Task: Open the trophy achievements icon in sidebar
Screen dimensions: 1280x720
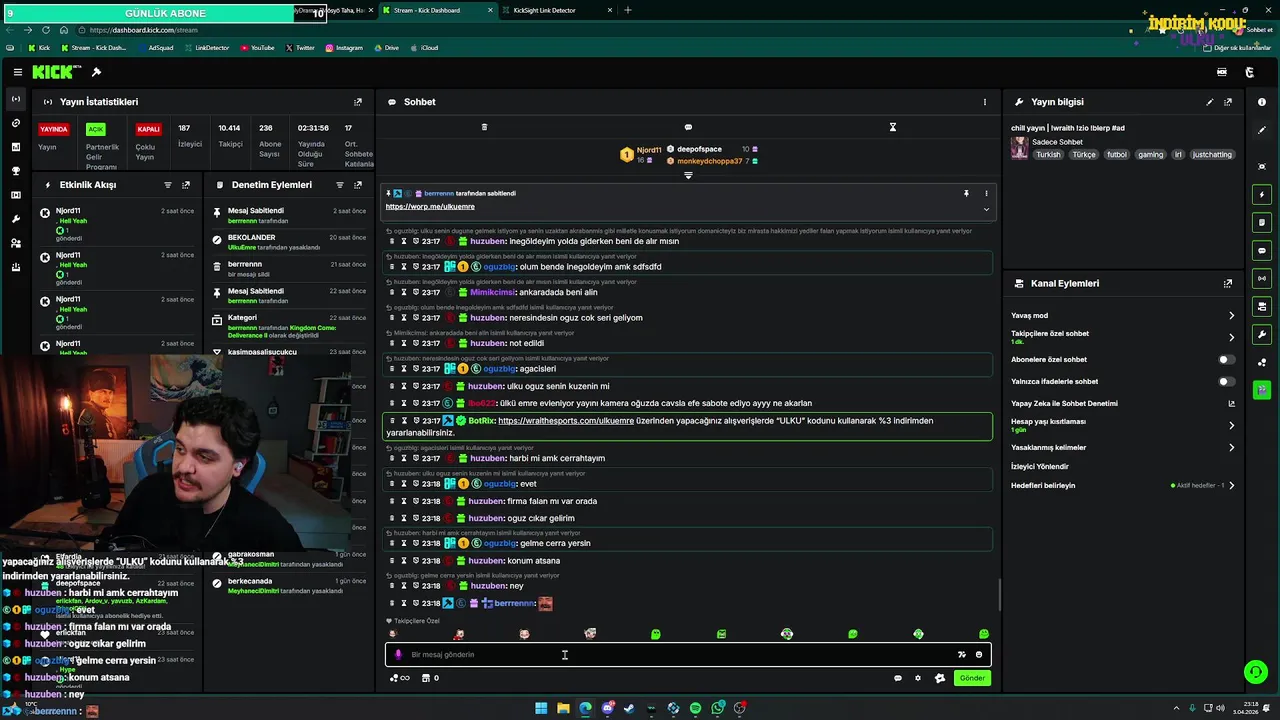Action: 15,171
